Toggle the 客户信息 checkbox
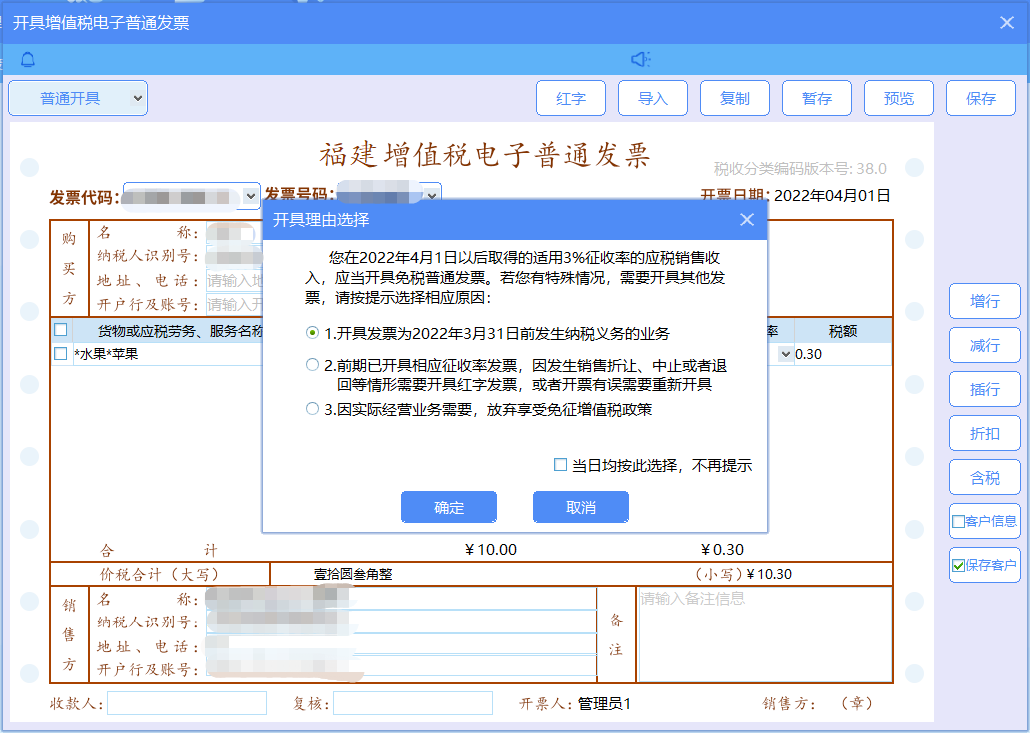This screenshot has width=1030, height=733. (x=958, y=521)
